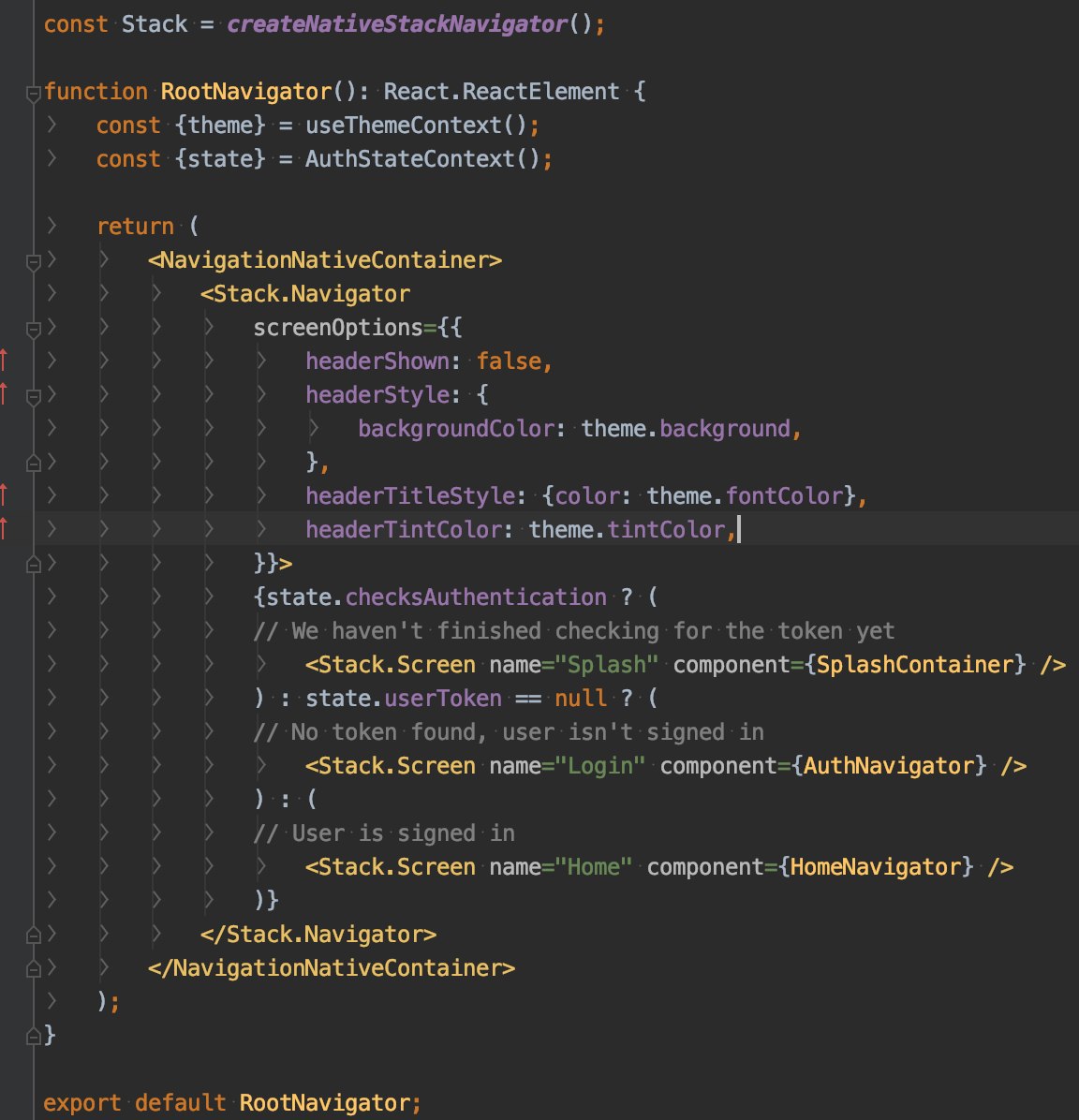Click the AuthStateContext() call
This screenshot has width=1079, height=1120.
pyautogui.click(x=422, y=158)
